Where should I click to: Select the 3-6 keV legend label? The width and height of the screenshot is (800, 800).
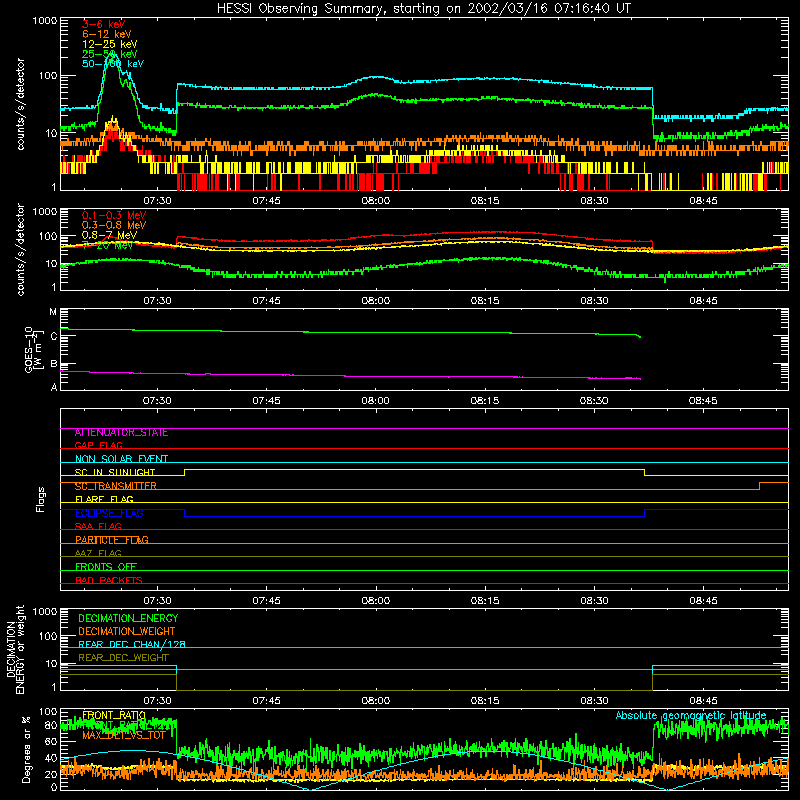point(103,24)
